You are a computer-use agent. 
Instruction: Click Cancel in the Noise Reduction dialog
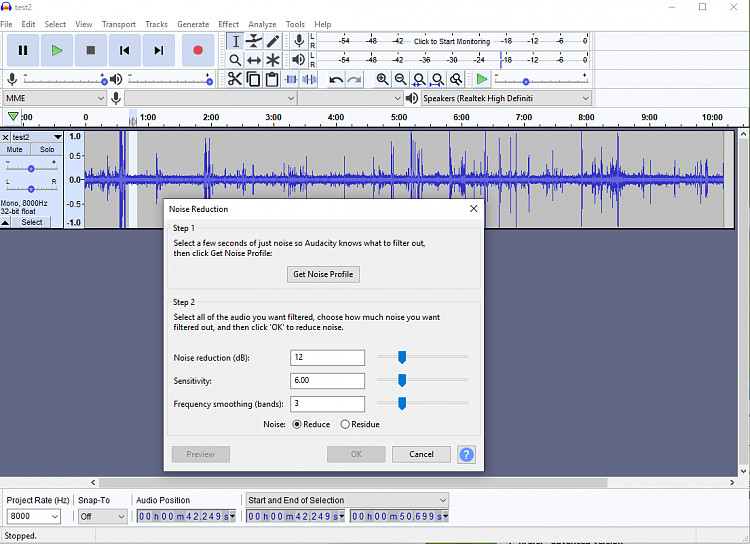tap(421, 454)
